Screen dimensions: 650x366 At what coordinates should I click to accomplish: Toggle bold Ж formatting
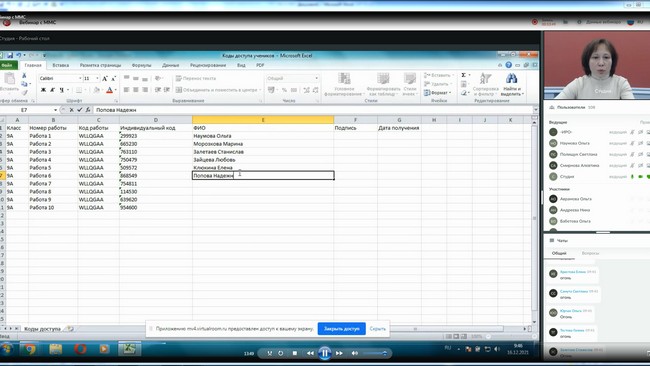pyautogui.click(x=43, y=90)
